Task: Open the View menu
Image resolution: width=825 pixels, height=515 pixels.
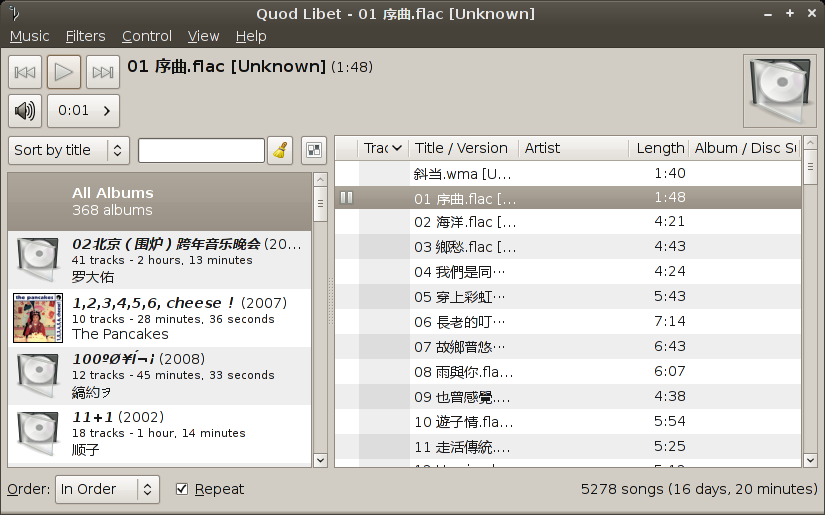Action: [203, 36]
